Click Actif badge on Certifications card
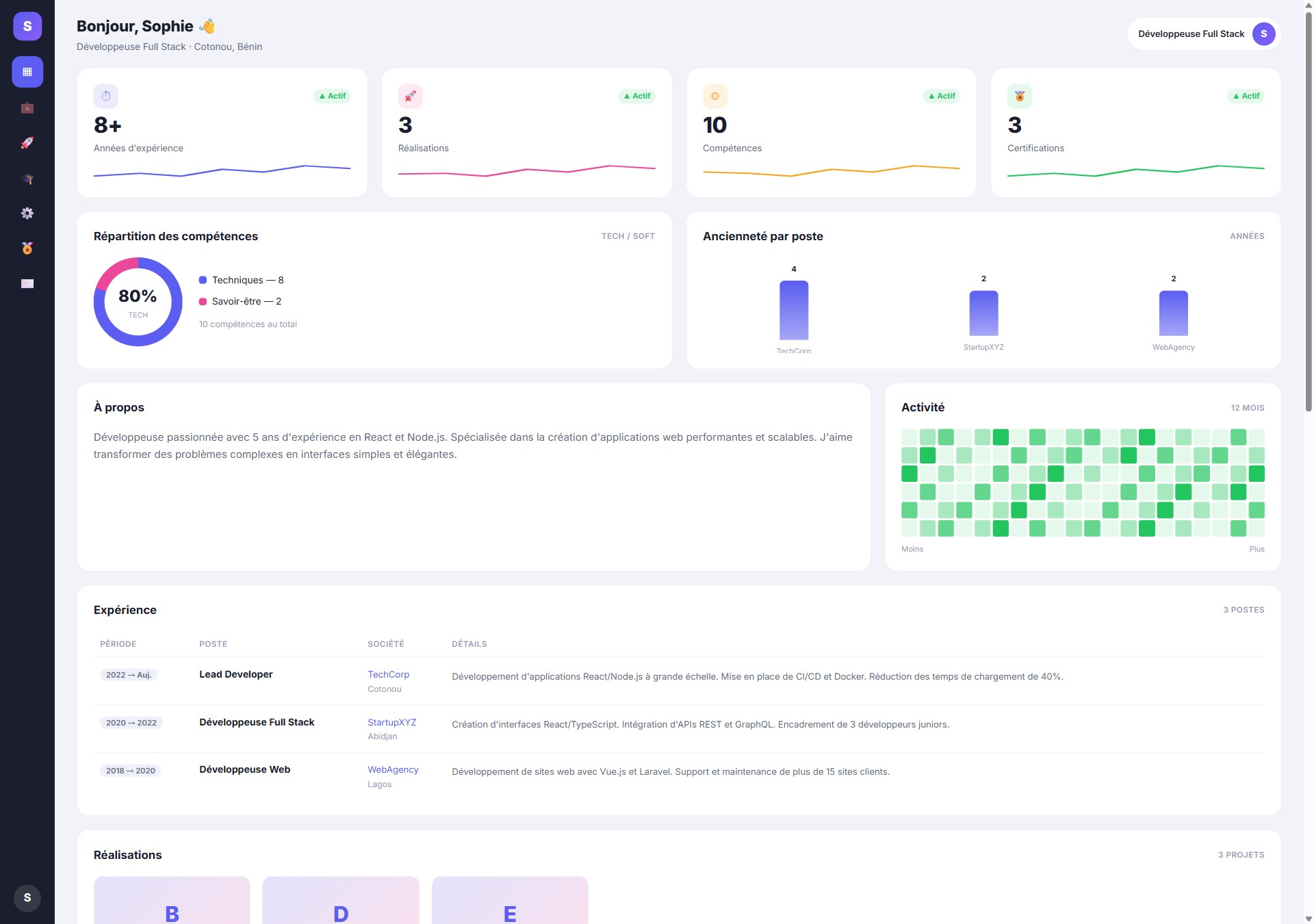This screenshot has height=924, width=1314. coord(1246,96)
